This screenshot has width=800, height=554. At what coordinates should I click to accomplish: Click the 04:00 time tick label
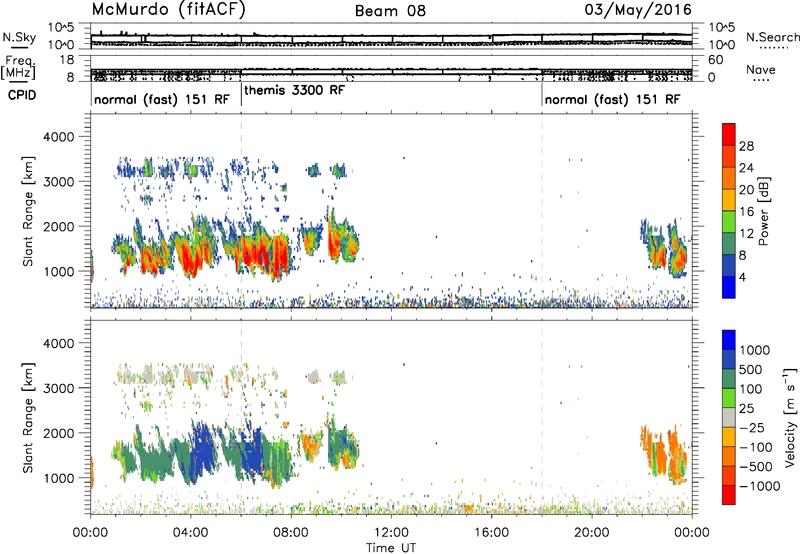(x=190, y=533)
